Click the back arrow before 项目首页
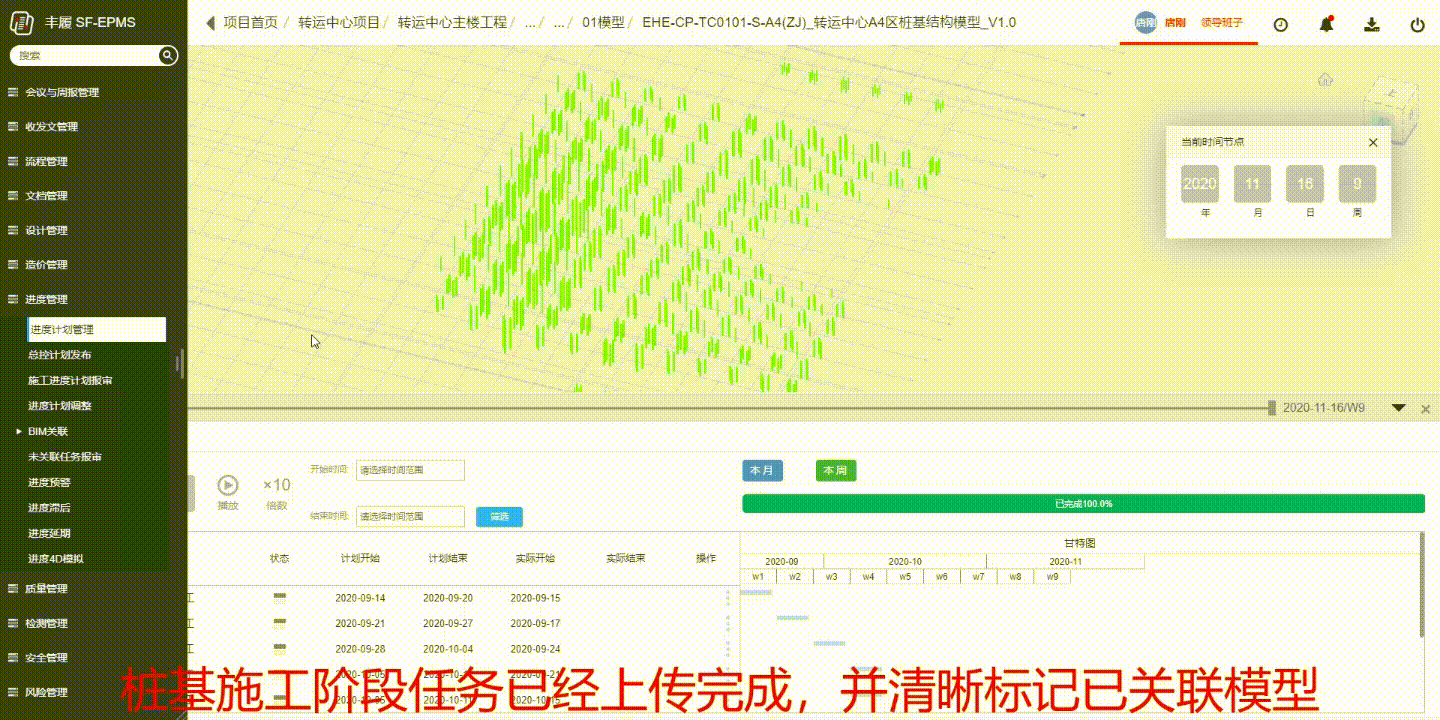 pos(210,23)
